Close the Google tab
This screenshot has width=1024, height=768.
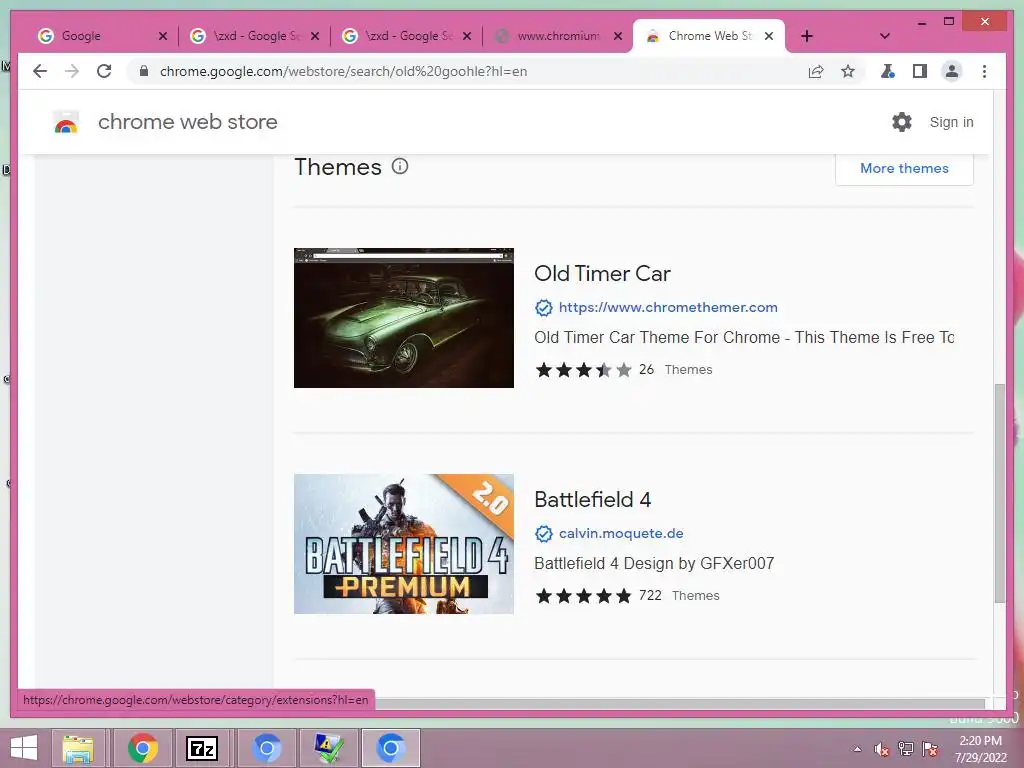click(163, 36)
